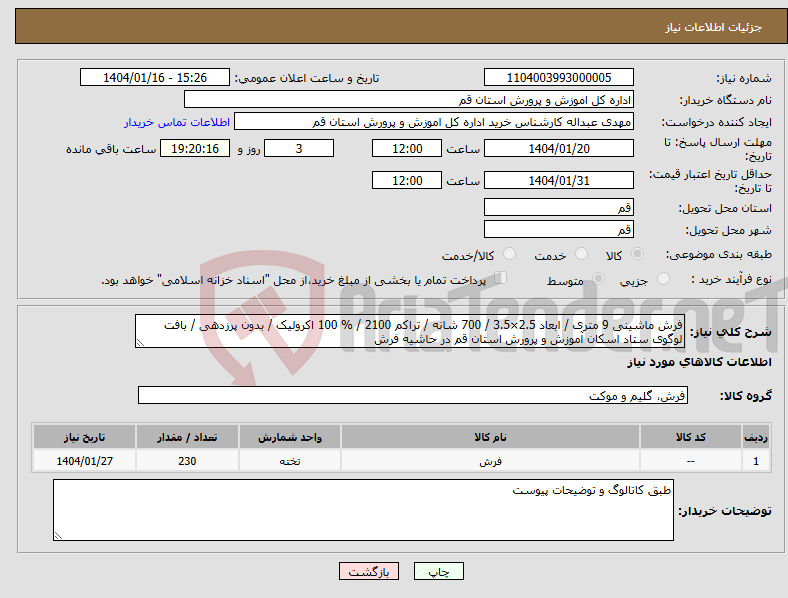Image resolution: width=788 pixels, height=598 pixels.
Task: Select the کالا/خدمت radio button
Action: (510, 254)
